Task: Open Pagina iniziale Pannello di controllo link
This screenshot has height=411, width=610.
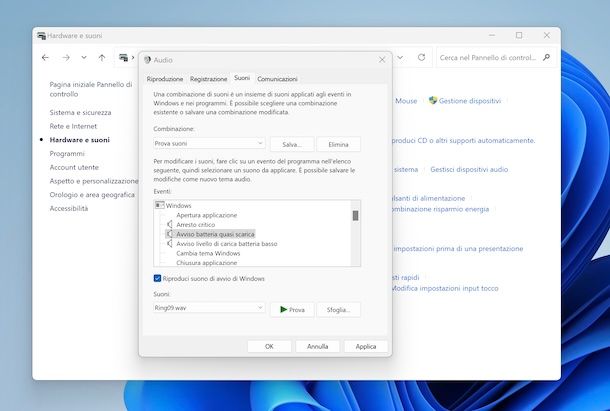Action: click(x=91, y=89)
